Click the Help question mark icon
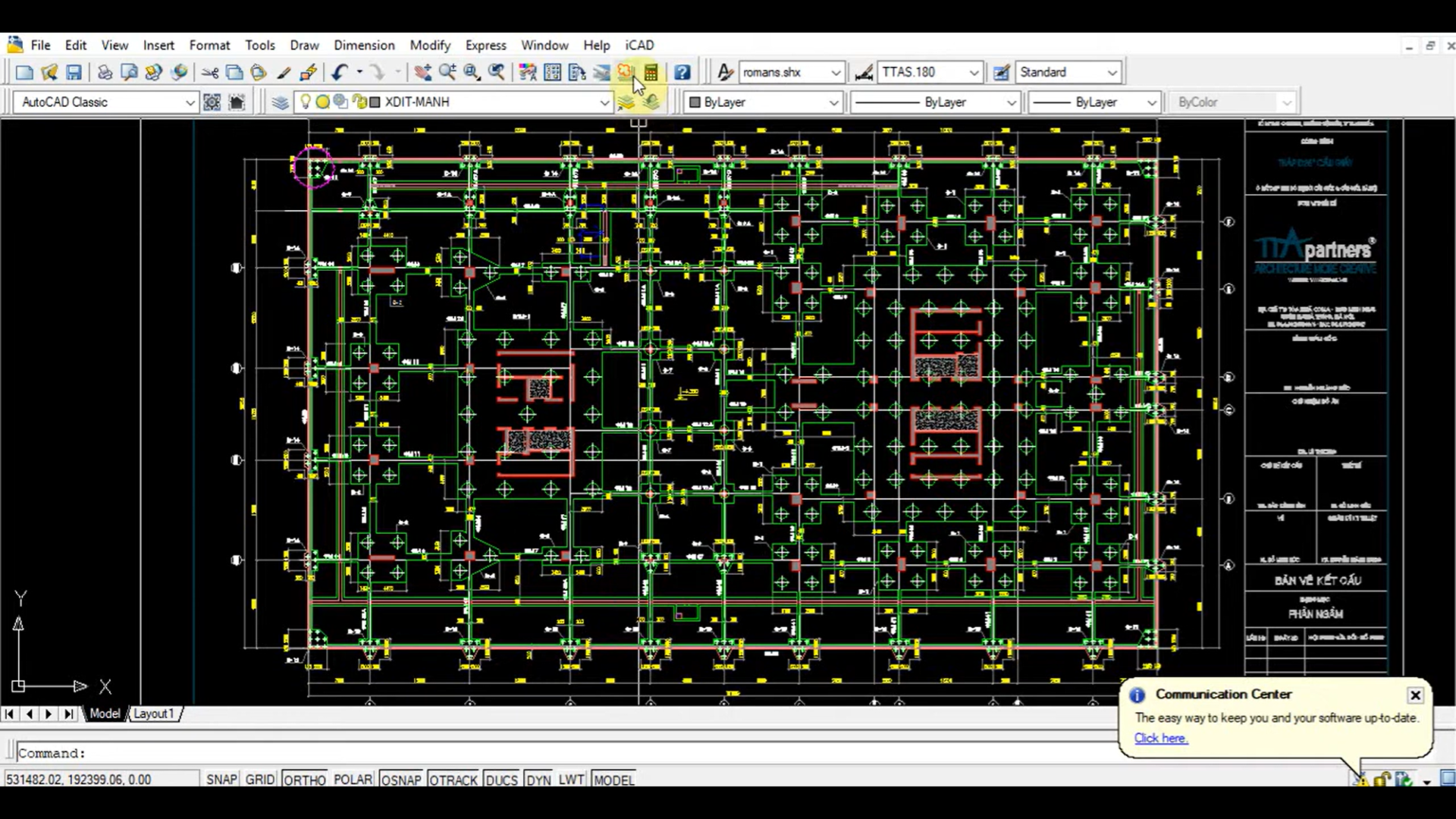 tap(682, 73)
